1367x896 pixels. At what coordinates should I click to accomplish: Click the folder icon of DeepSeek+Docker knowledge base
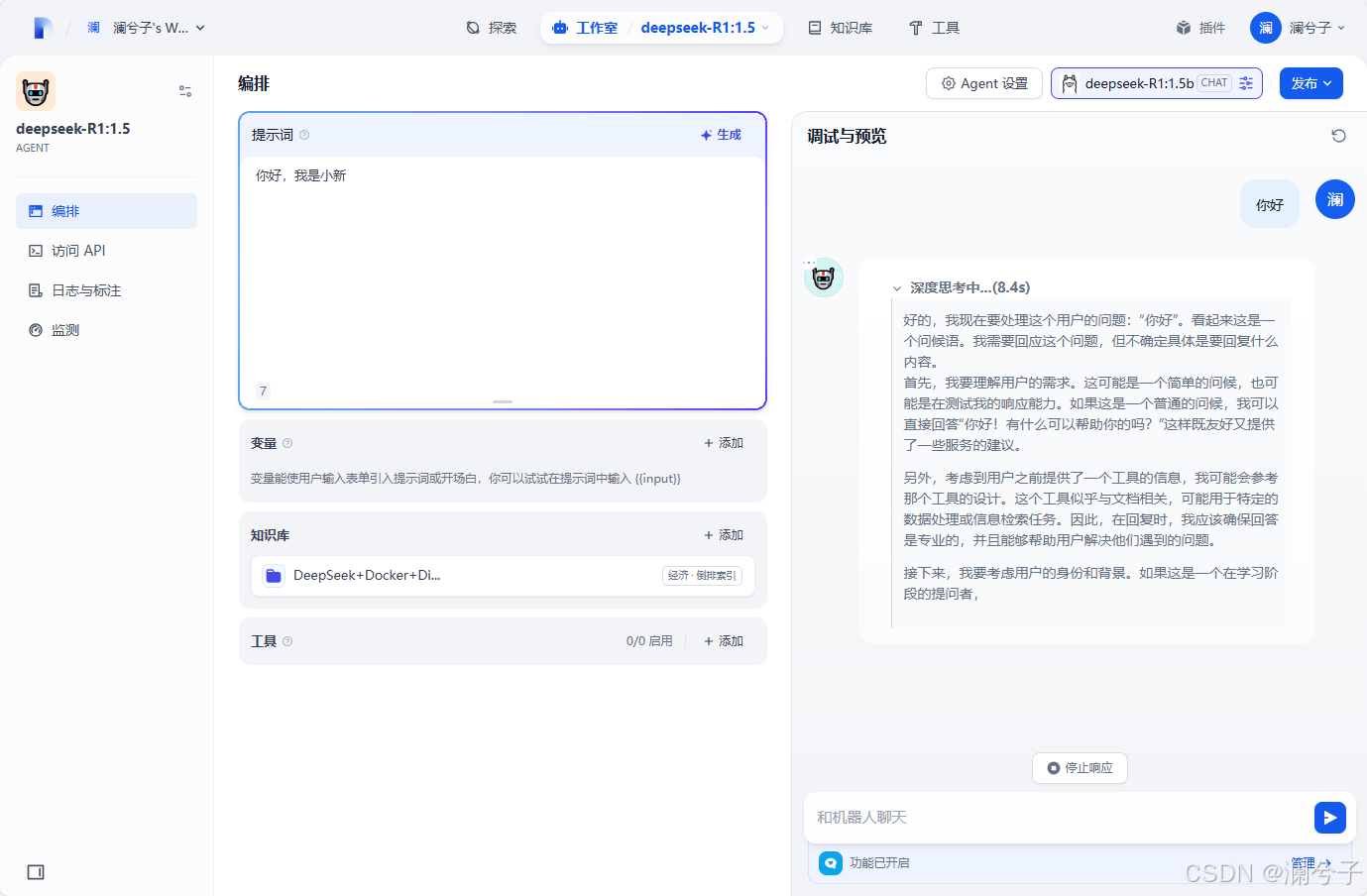click(274, 576)
